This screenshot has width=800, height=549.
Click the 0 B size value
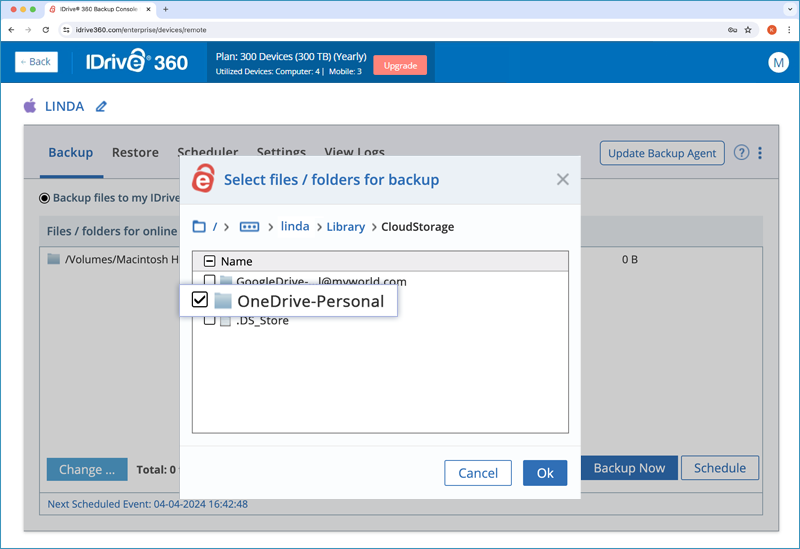(x=630, y=260)
